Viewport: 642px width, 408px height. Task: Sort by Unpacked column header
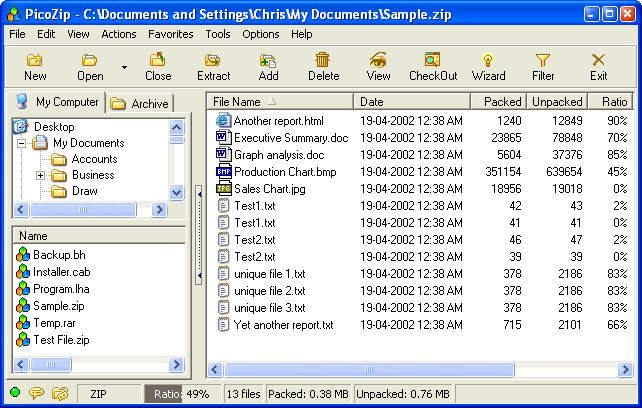(557, 102)
